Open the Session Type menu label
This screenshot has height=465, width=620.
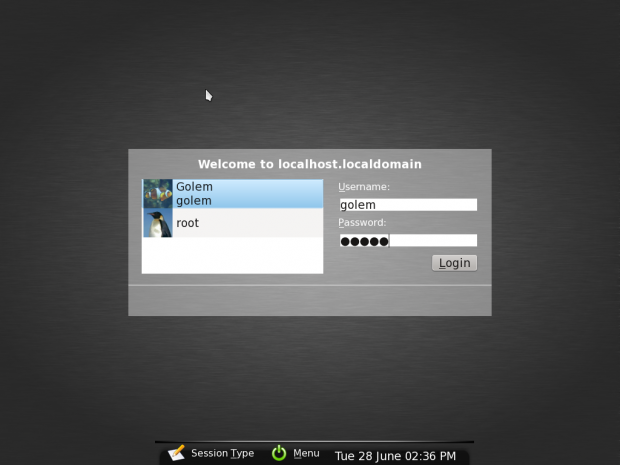point(222,454)
